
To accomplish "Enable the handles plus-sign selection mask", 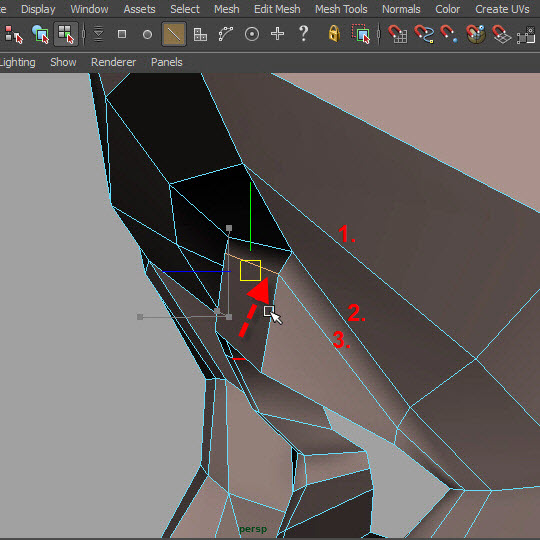I will (x=277, y=34).
